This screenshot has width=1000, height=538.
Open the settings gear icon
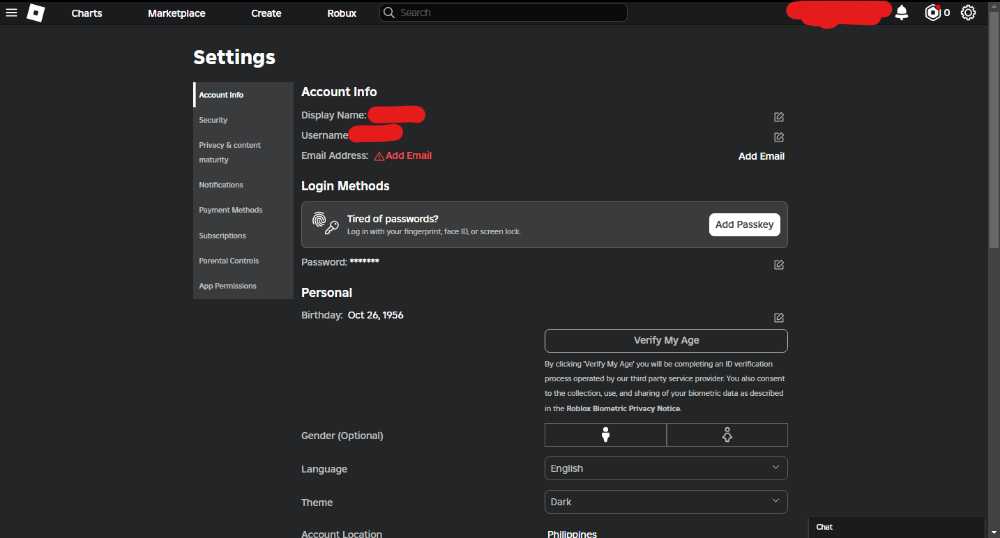pos(968,13)
